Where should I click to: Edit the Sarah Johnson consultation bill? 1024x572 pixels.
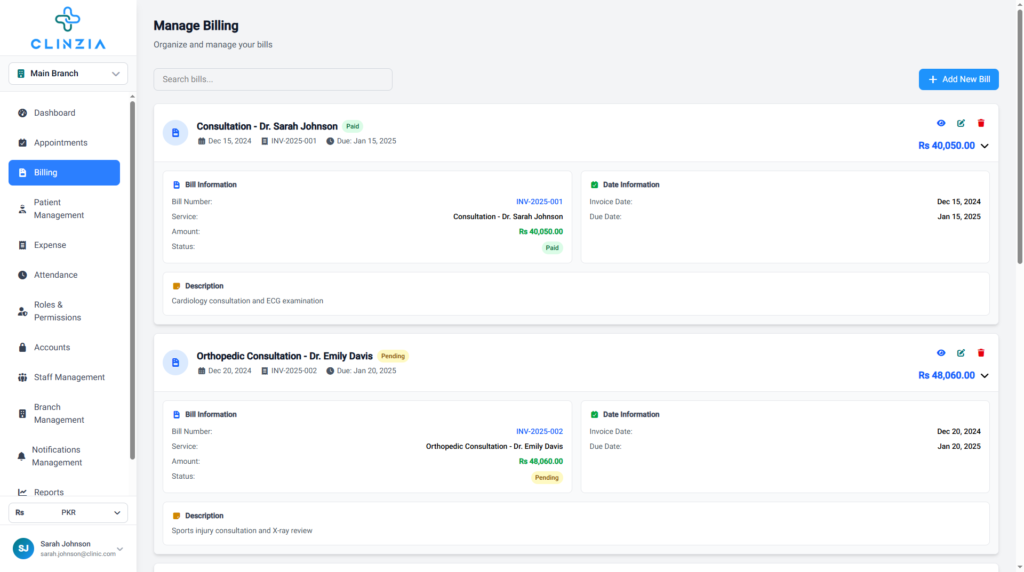pos(961,123)
